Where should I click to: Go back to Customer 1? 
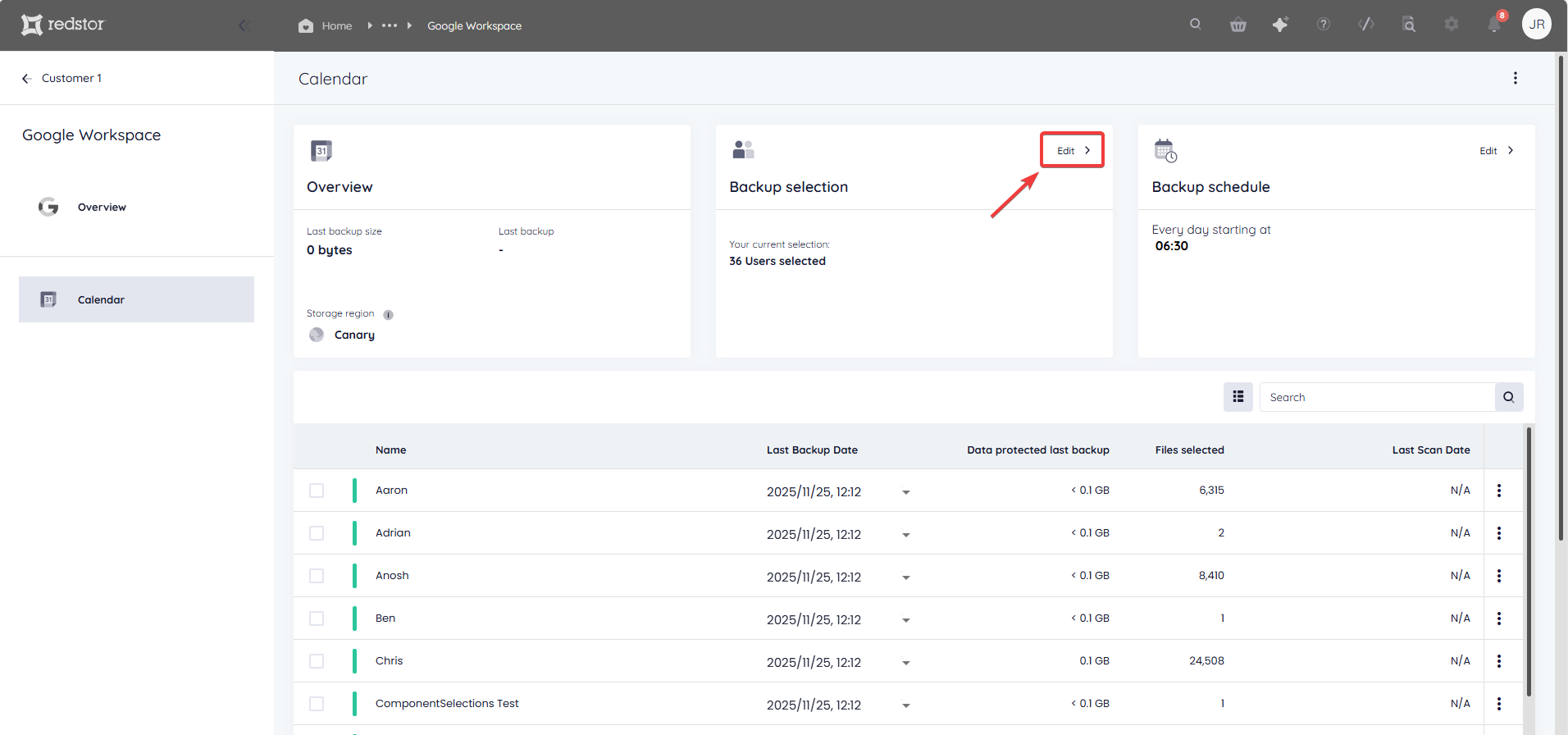click(x=71, y=79)
